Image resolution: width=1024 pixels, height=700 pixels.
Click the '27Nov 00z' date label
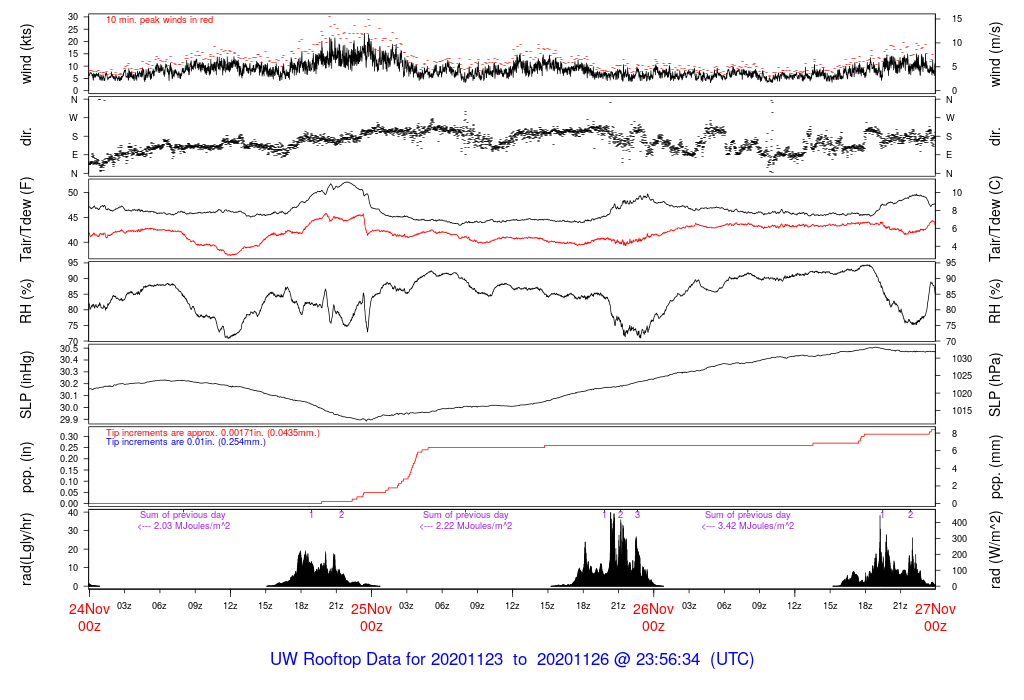coord(935,618)
